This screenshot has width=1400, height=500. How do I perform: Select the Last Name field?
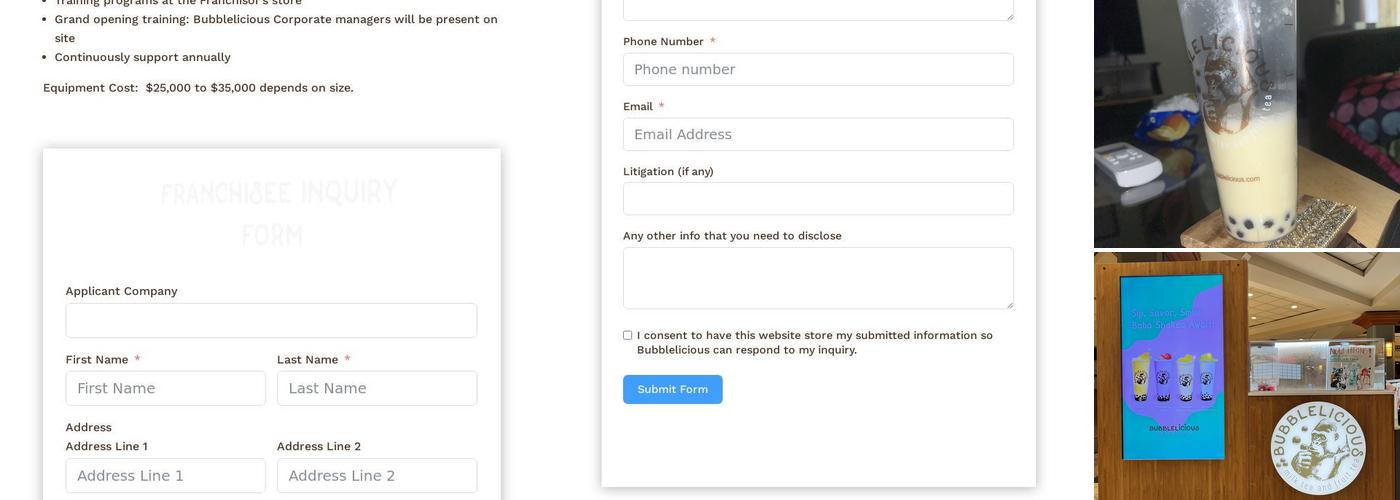377,388
